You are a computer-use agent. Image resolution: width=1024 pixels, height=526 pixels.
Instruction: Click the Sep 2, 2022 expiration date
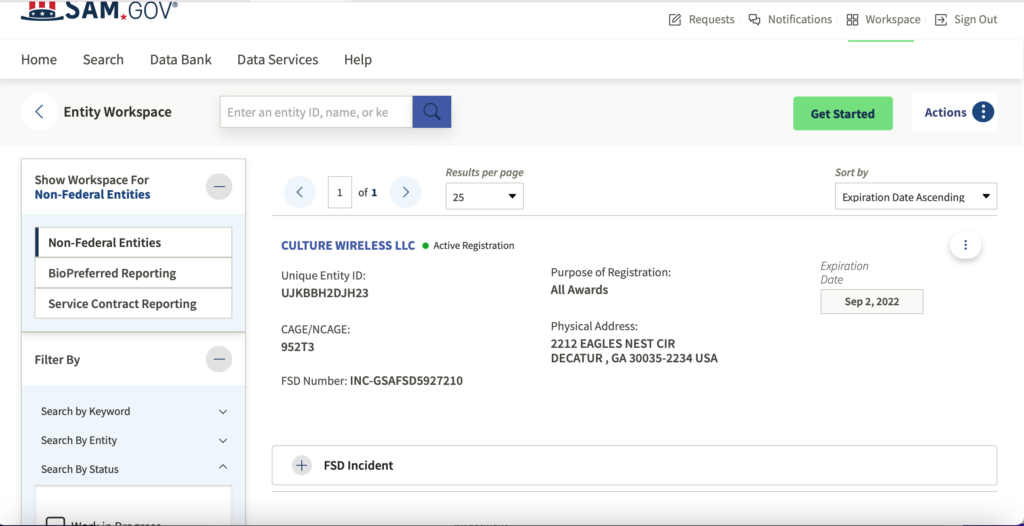[x=872, y=302]
